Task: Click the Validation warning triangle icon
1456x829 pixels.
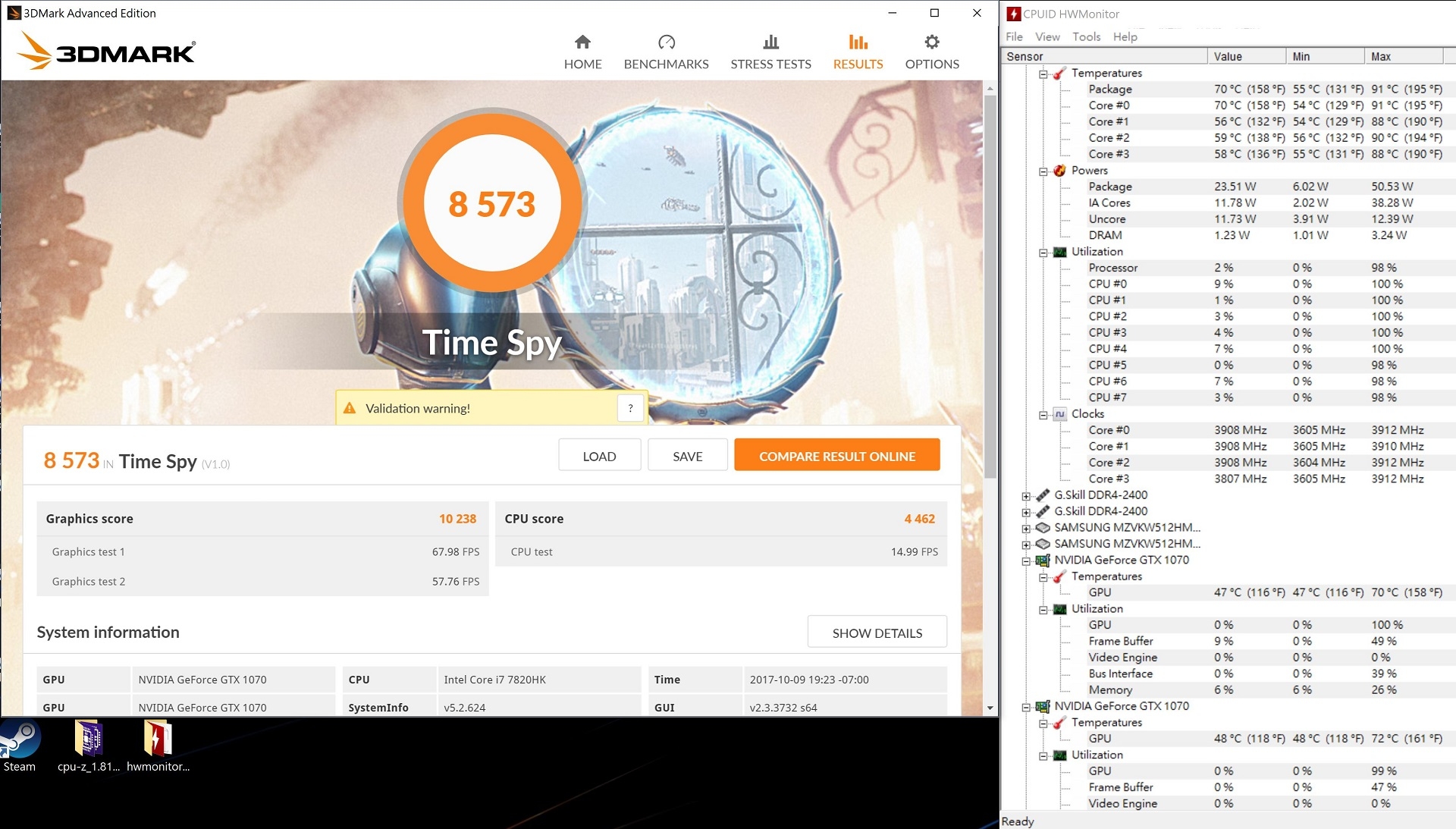Action: coord(350,408)
